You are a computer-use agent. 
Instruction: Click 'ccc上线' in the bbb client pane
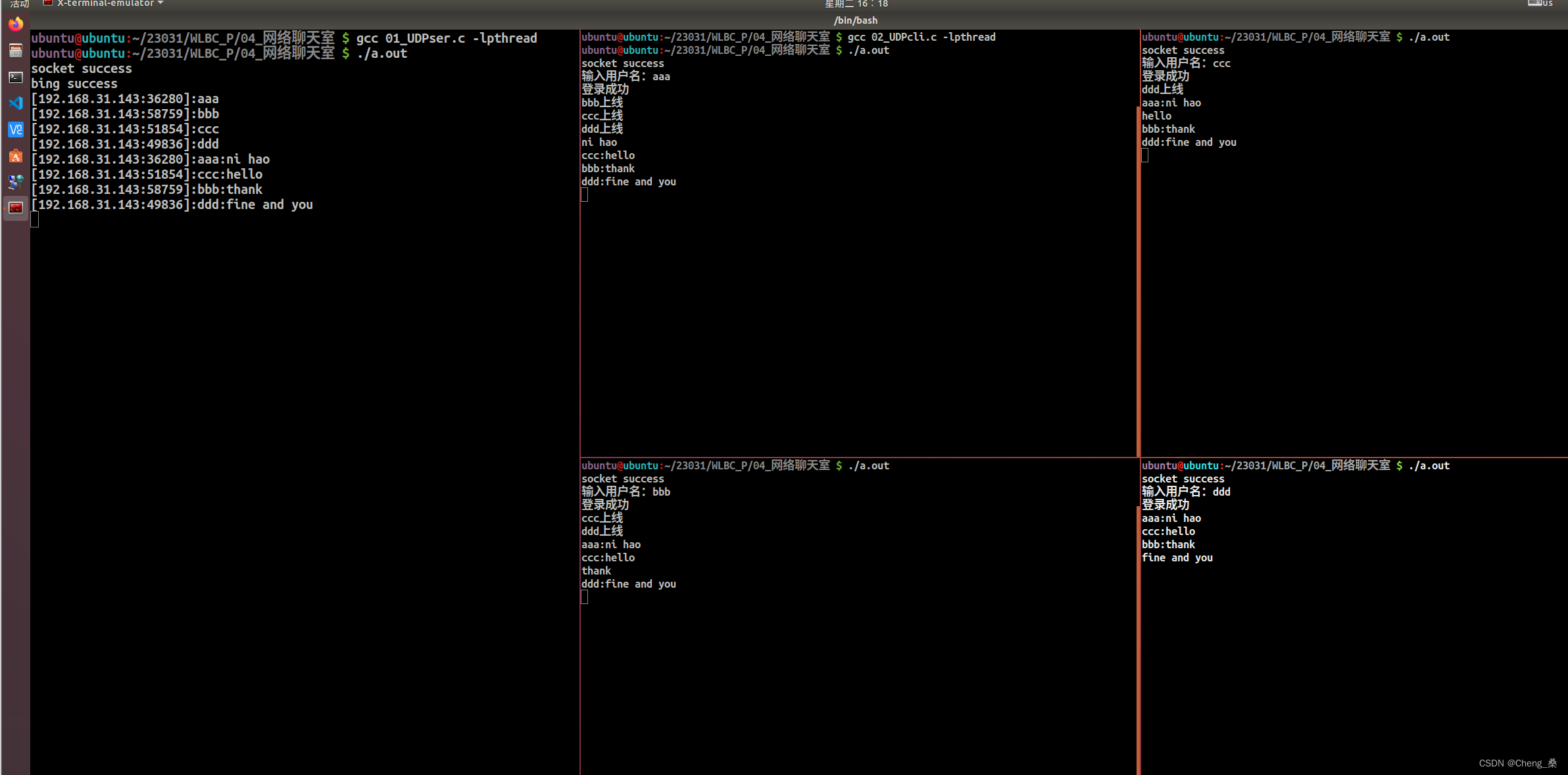click(x=602, y=518)
